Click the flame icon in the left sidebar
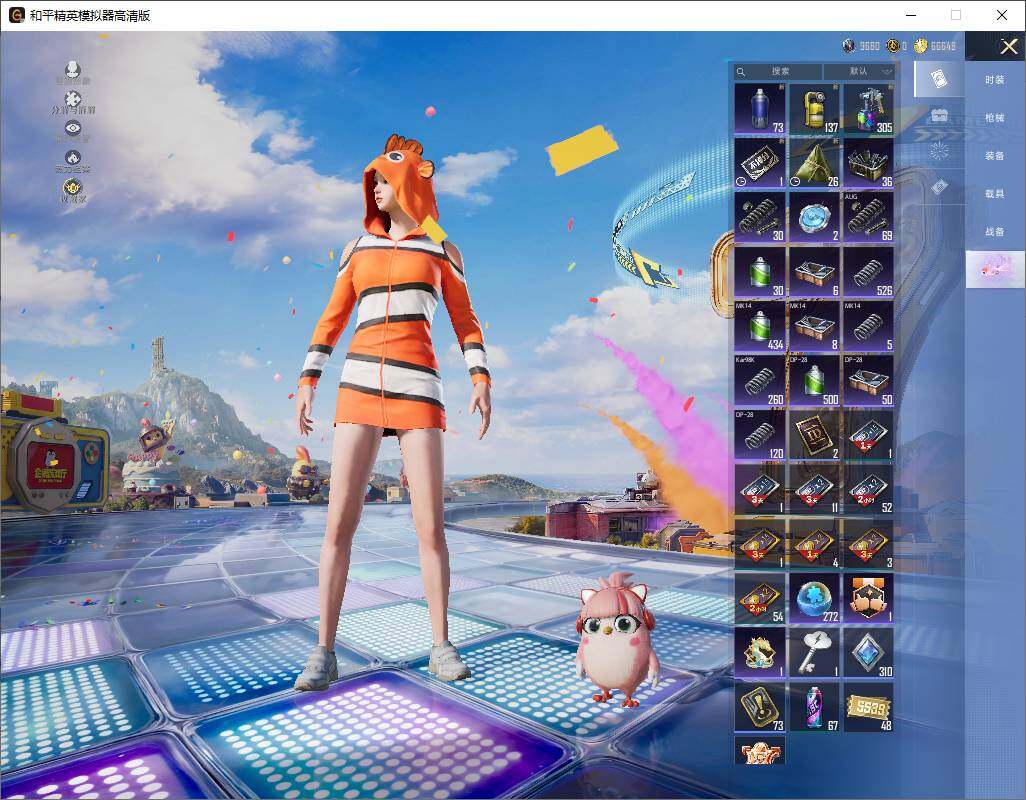The height and width of the screenshot is (800, 1026). click(x=73, y=160)
